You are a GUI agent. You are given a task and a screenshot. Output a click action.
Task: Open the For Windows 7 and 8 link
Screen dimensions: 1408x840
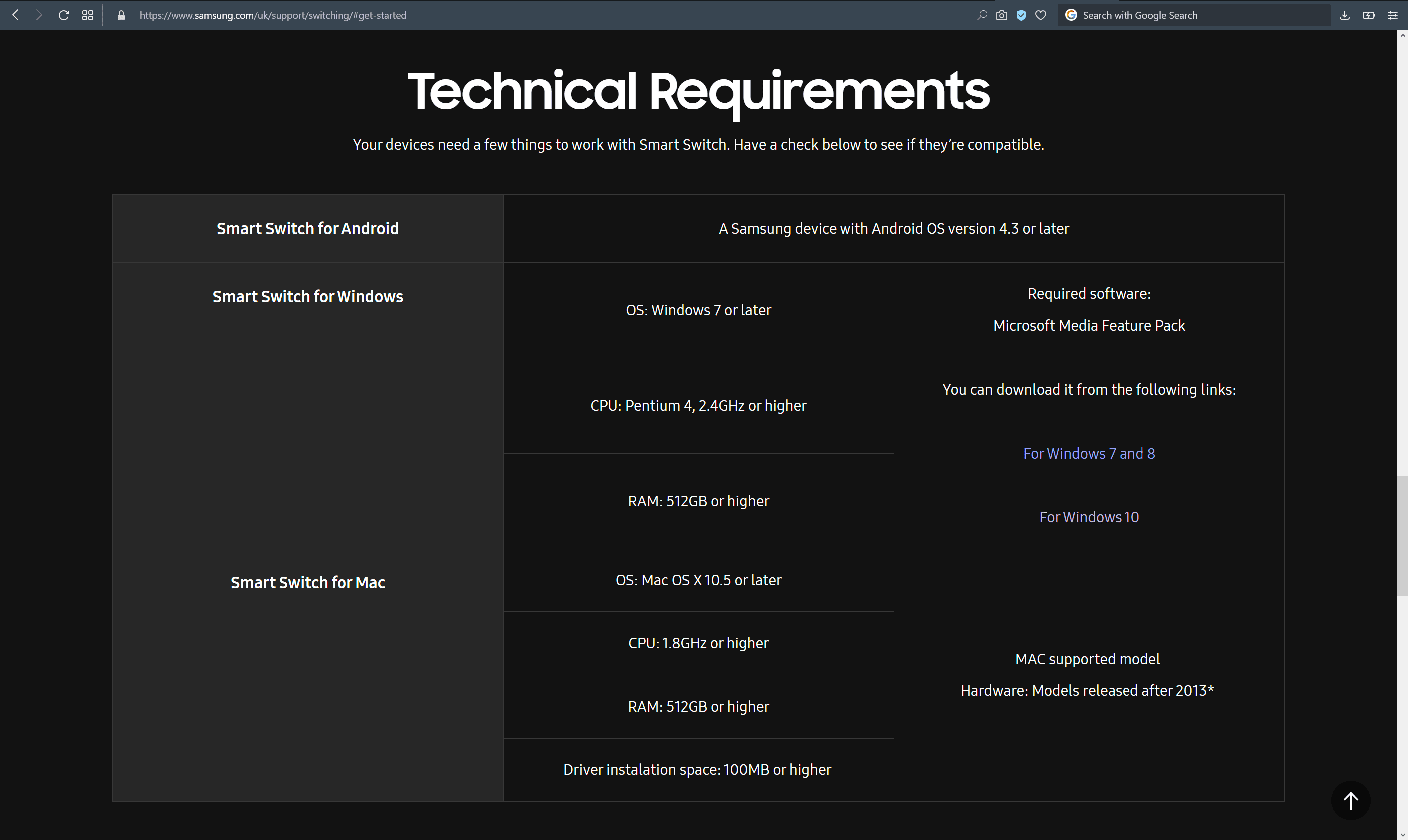pyautogui.click(x=1089, y=453)
